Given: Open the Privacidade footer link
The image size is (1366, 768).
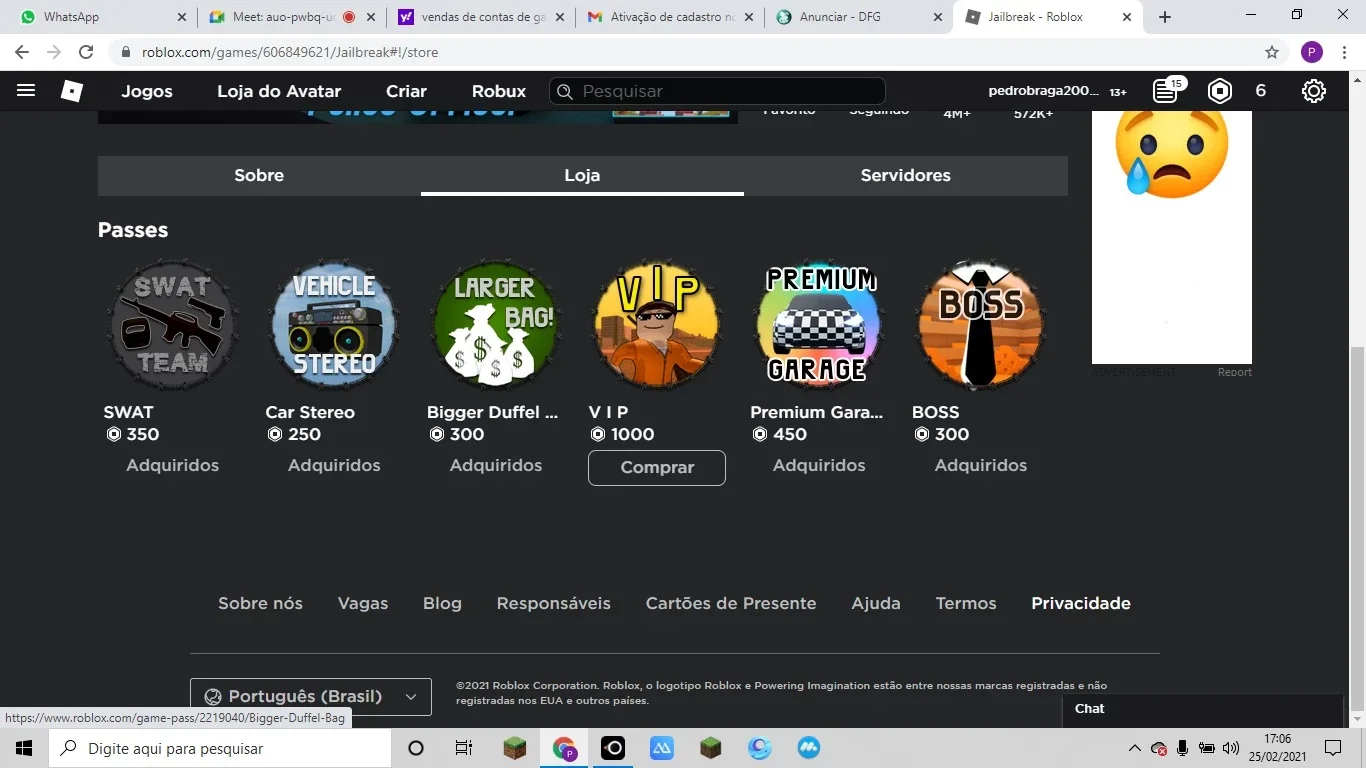Looking at the screenshot, I should 1081,603.
